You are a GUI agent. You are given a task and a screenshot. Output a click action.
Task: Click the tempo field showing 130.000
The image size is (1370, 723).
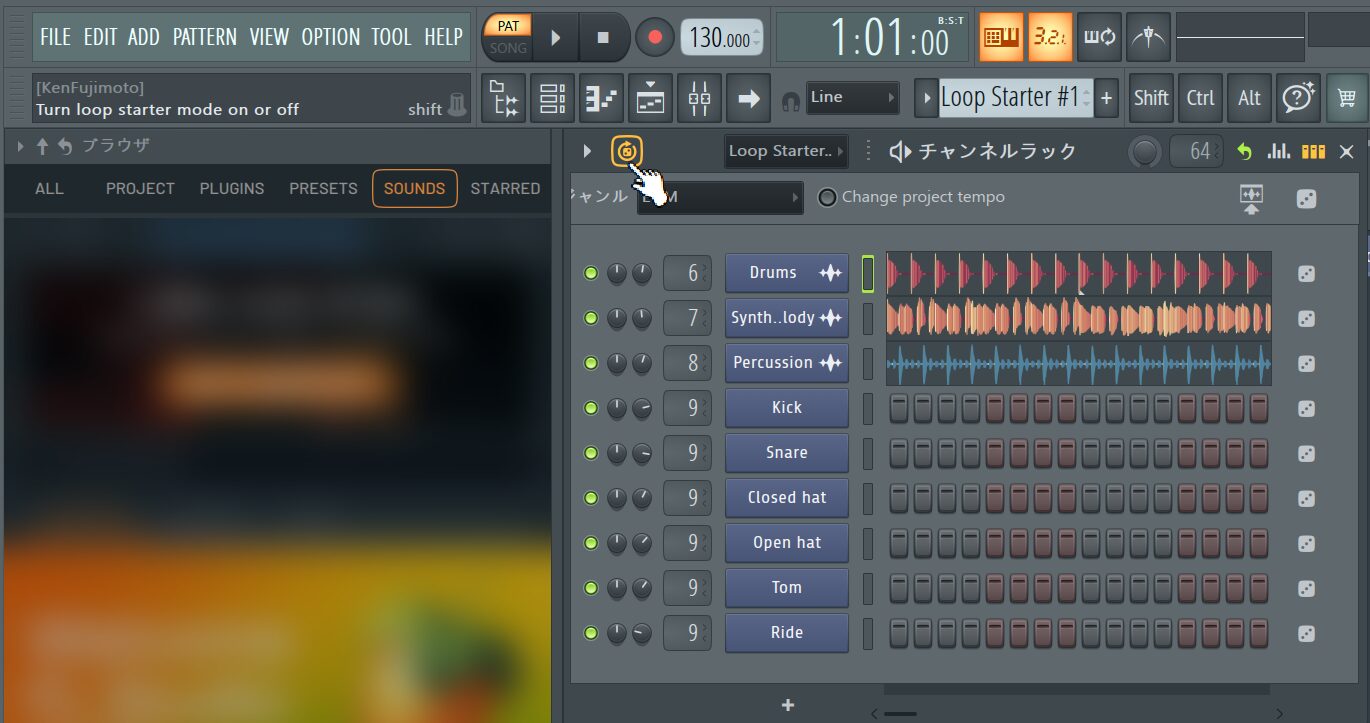(721, 38)
